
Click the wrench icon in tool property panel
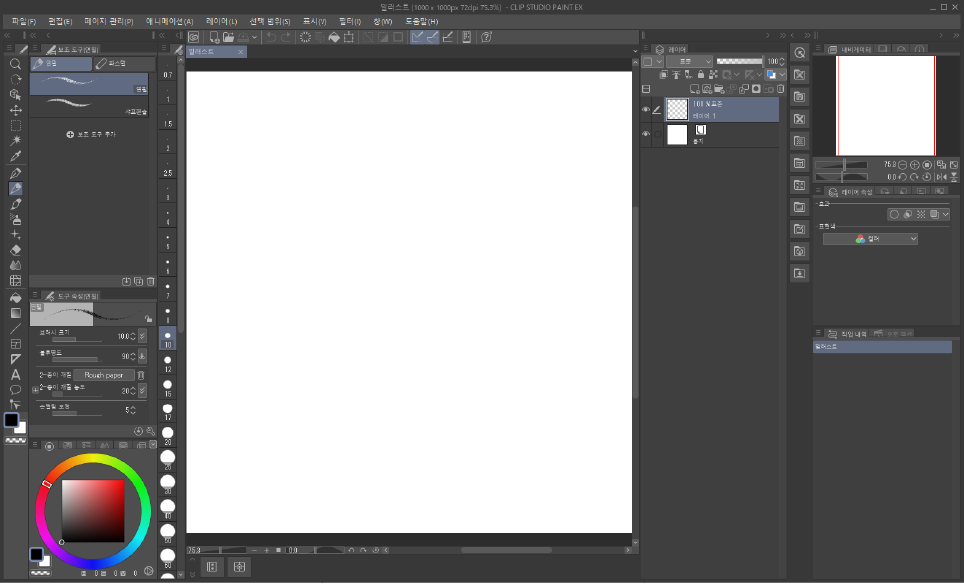[x=151, y=432]
